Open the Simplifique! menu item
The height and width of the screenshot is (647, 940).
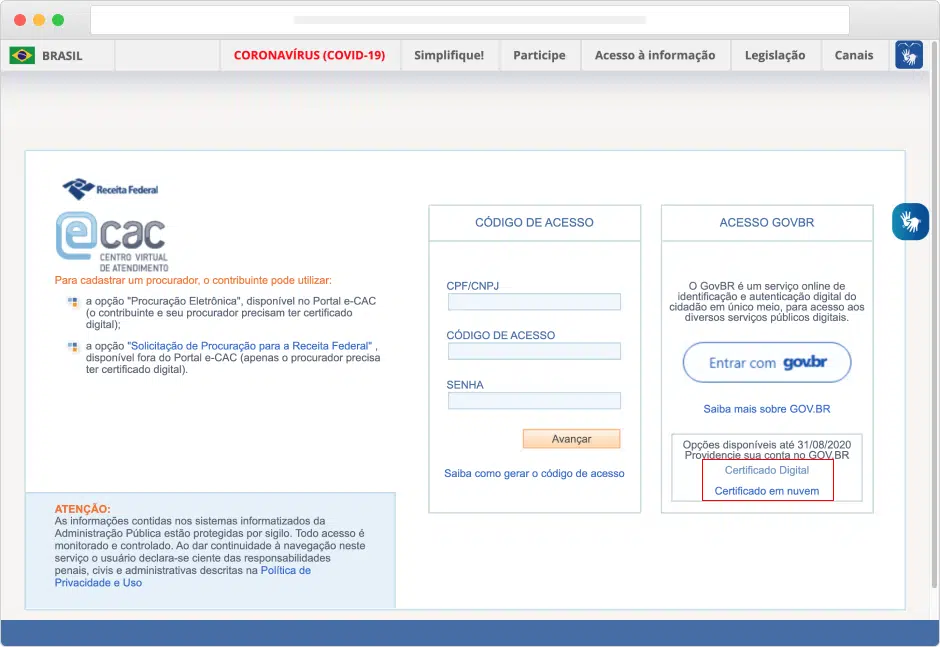click(x=449, y=55)
